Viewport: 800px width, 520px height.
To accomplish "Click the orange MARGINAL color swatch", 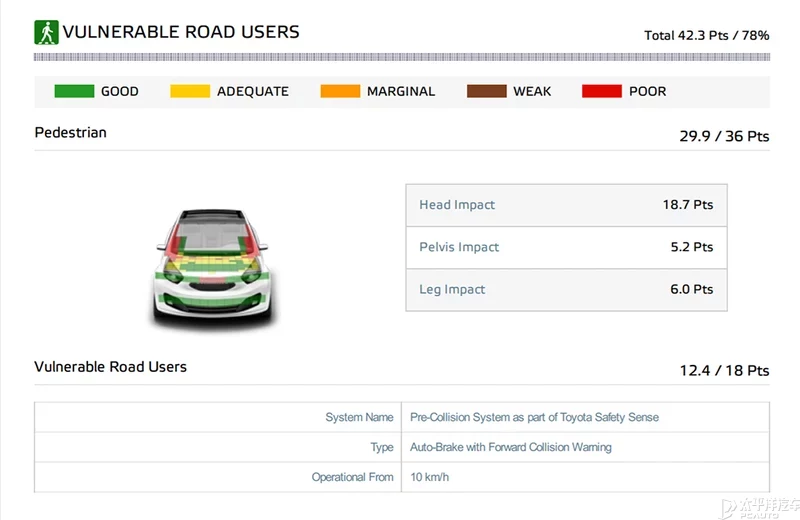I will click(340, 91).
